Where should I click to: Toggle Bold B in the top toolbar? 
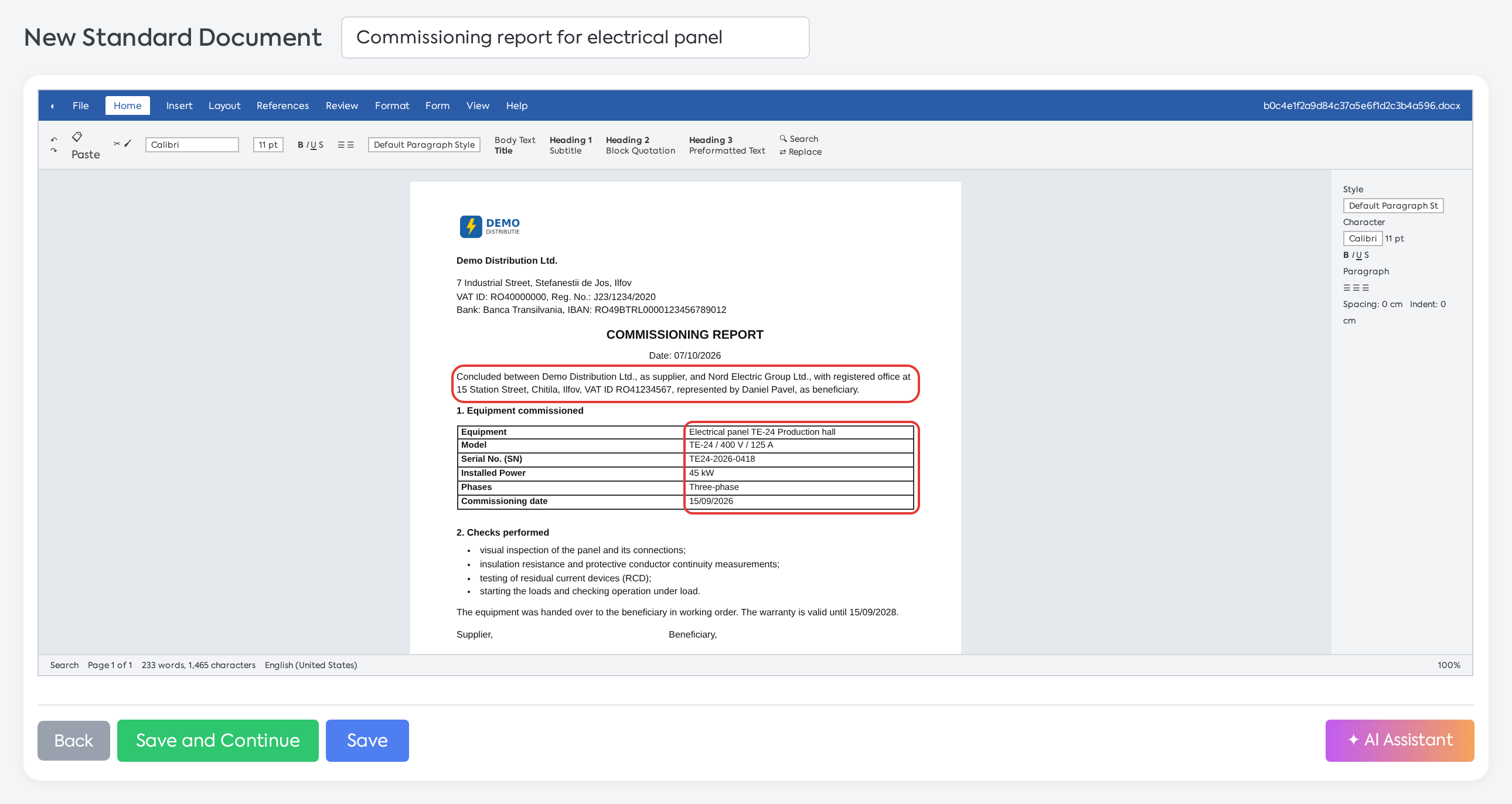[301, 144]
